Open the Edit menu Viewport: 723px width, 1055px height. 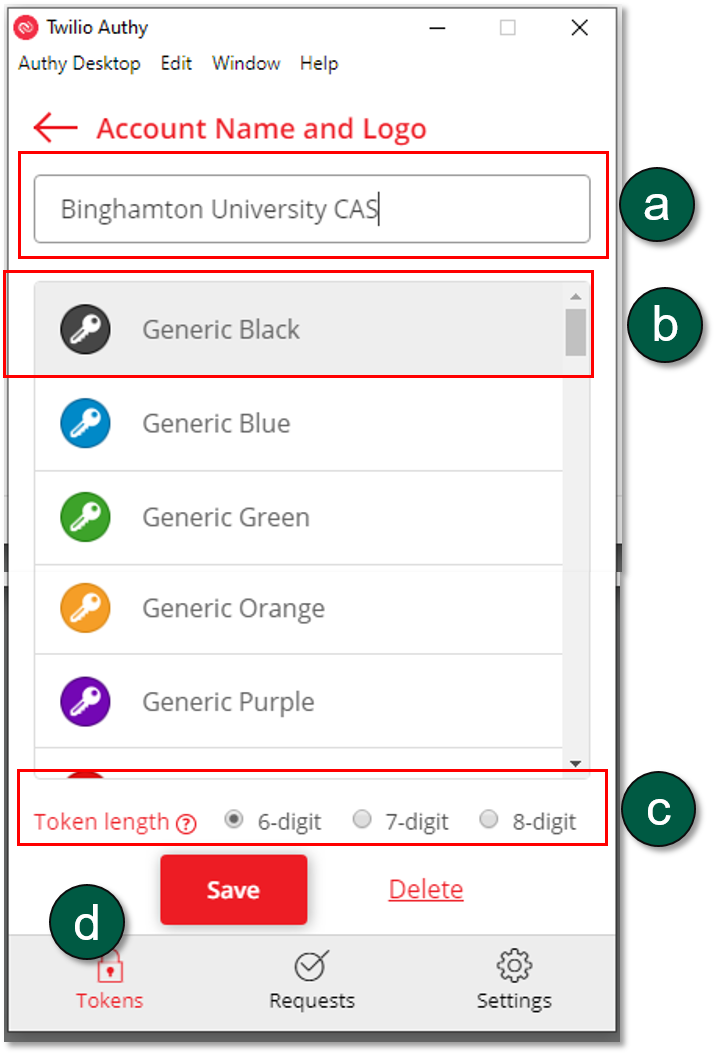(x=176, y=63)
